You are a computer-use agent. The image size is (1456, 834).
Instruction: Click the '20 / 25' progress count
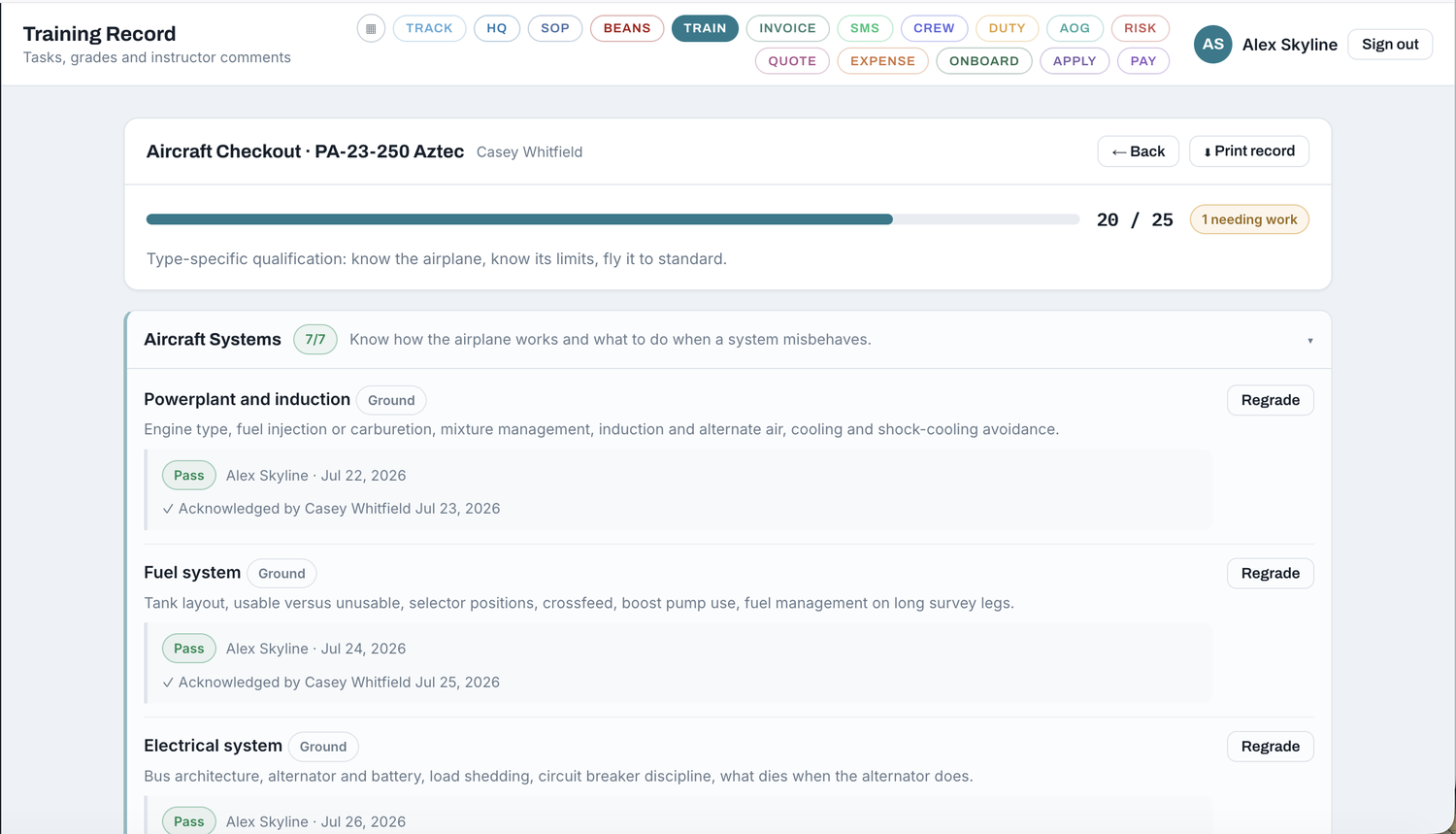pos(1135,220)
